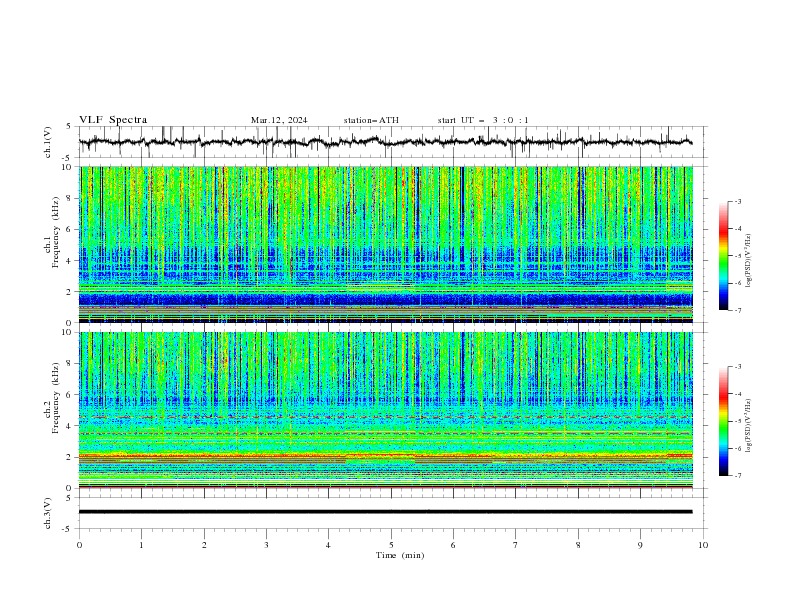Image resolution: width=792 pixels, height=612 pixels.
Task: Click the time axis tick label "9"
Action: [640, 545]
